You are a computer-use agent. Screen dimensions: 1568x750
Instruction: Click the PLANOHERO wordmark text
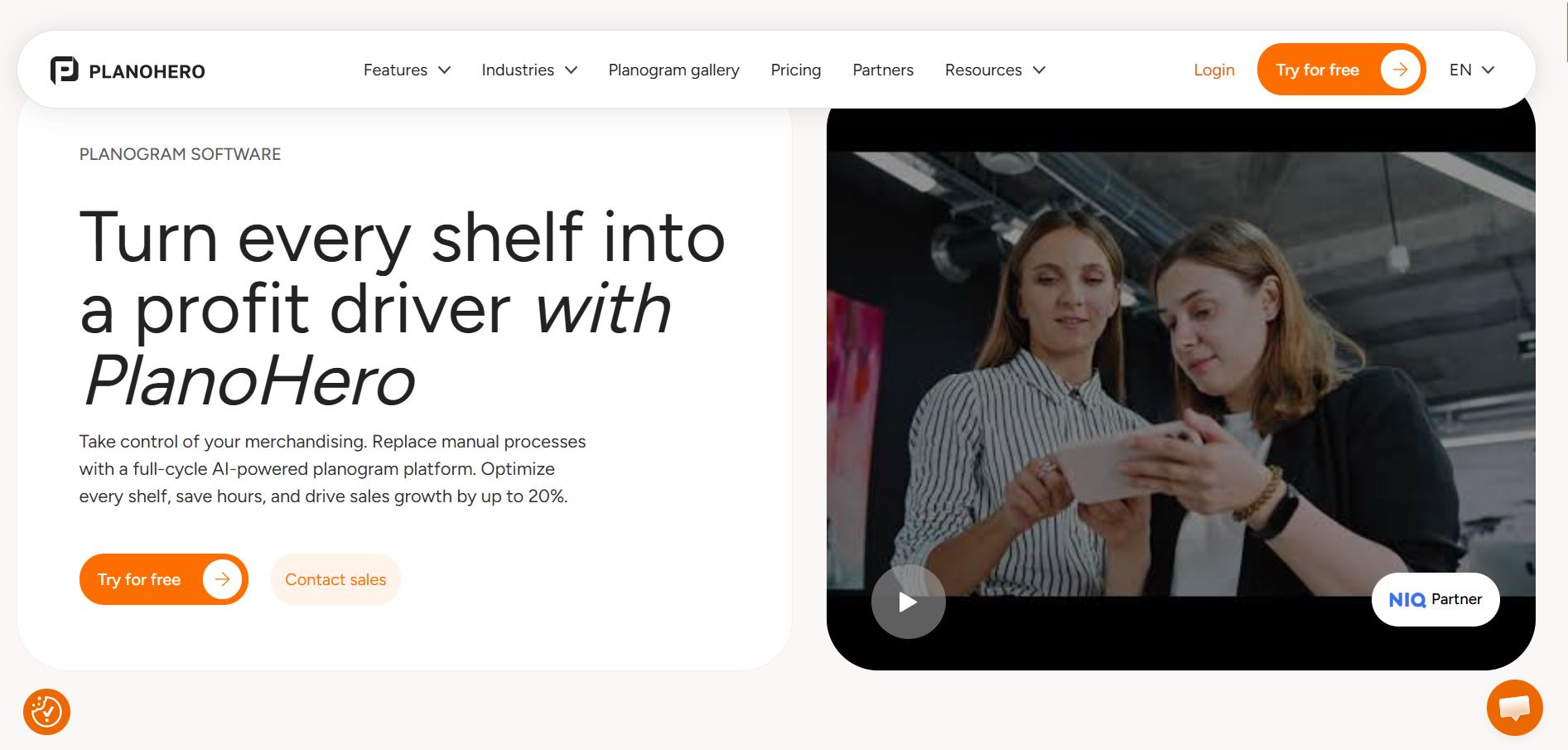[x=147, y=72]
